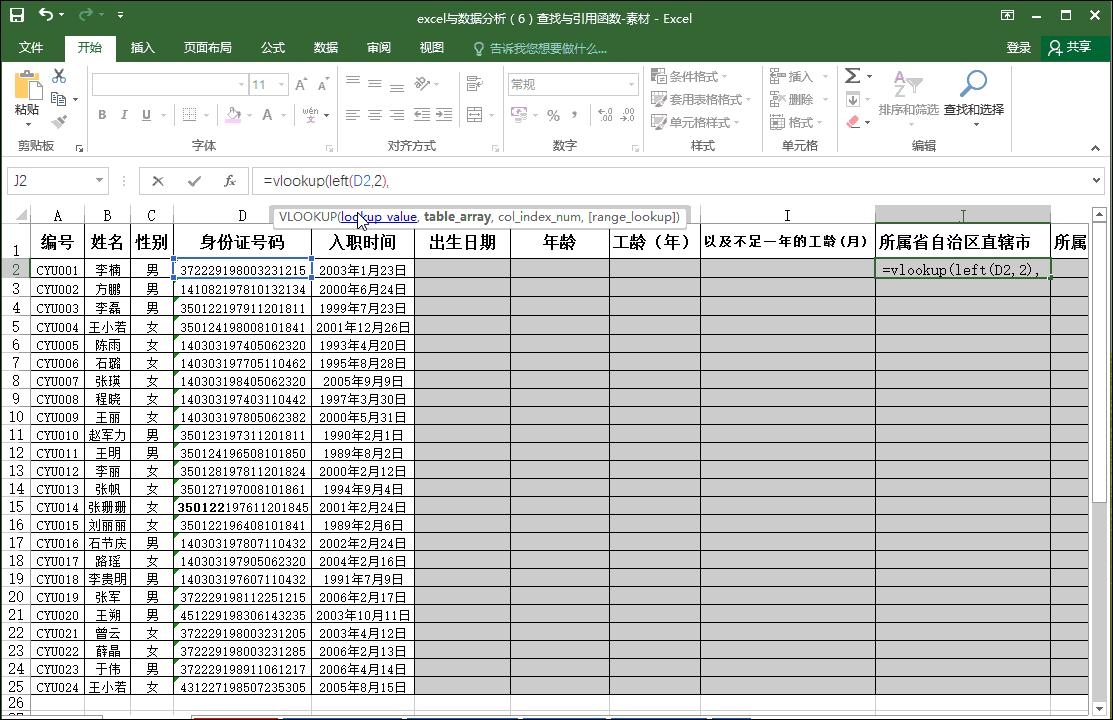Apply the fill color bucket
Viewport: 1113px width, 720px height.
click(x=233, y=115)
